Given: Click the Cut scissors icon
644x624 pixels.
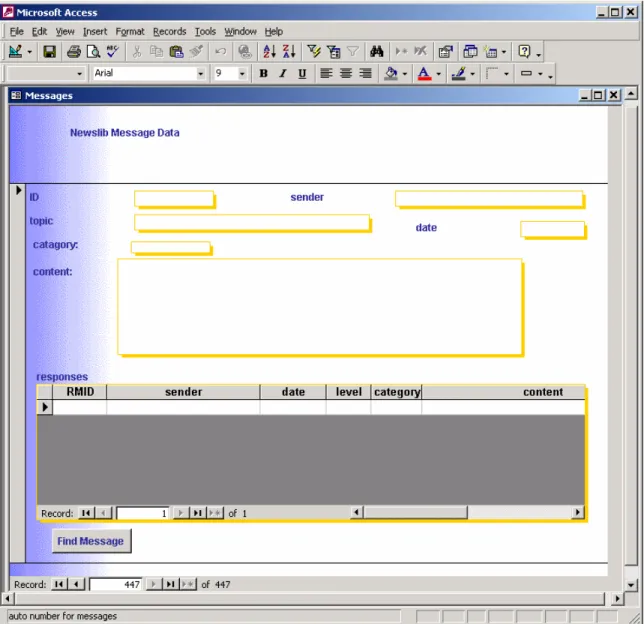Looking at the screenshot, I should (x=137, y=52).
